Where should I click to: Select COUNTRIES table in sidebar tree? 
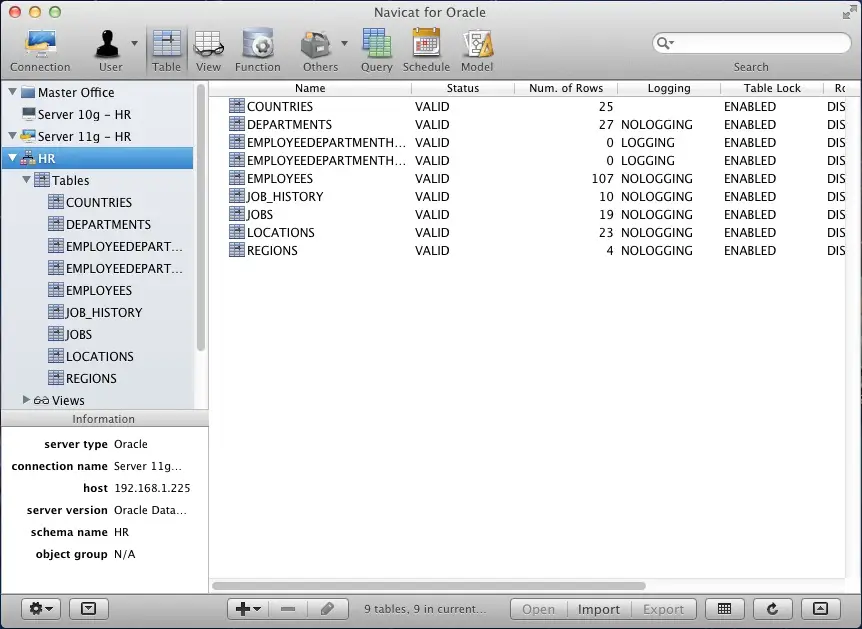99,202
